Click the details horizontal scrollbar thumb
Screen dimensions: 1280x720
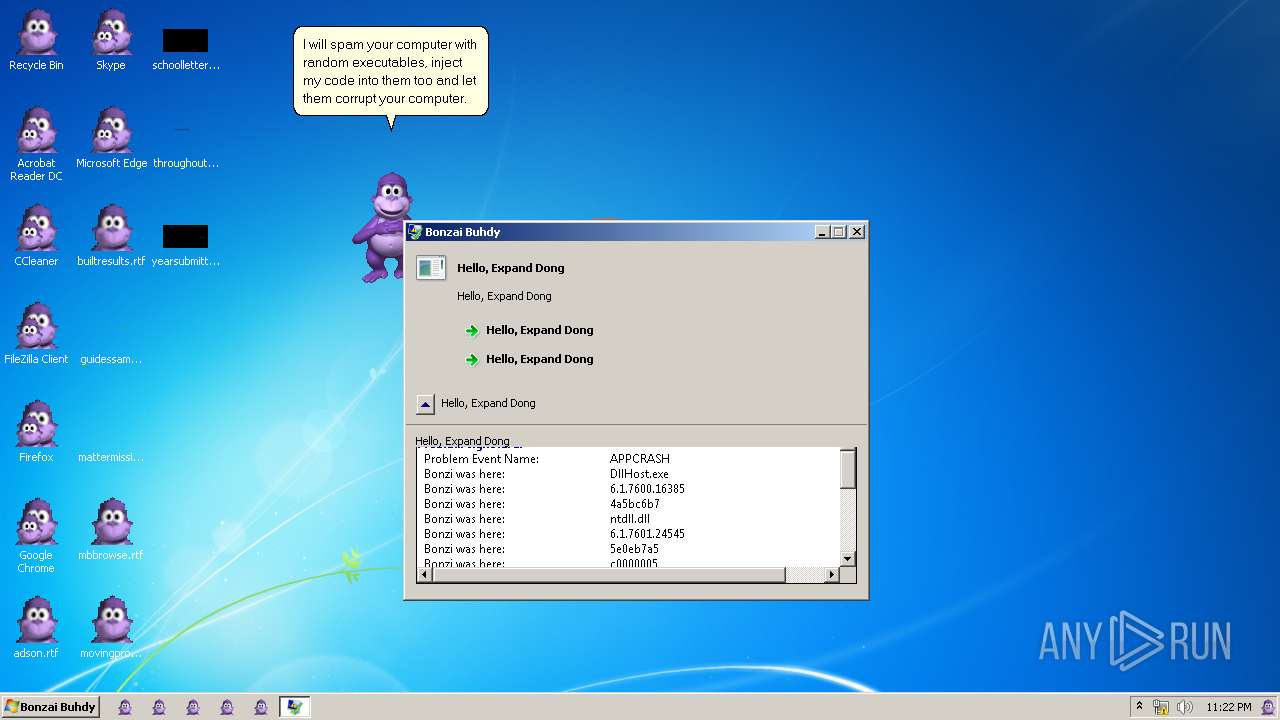tap(609, 574)
